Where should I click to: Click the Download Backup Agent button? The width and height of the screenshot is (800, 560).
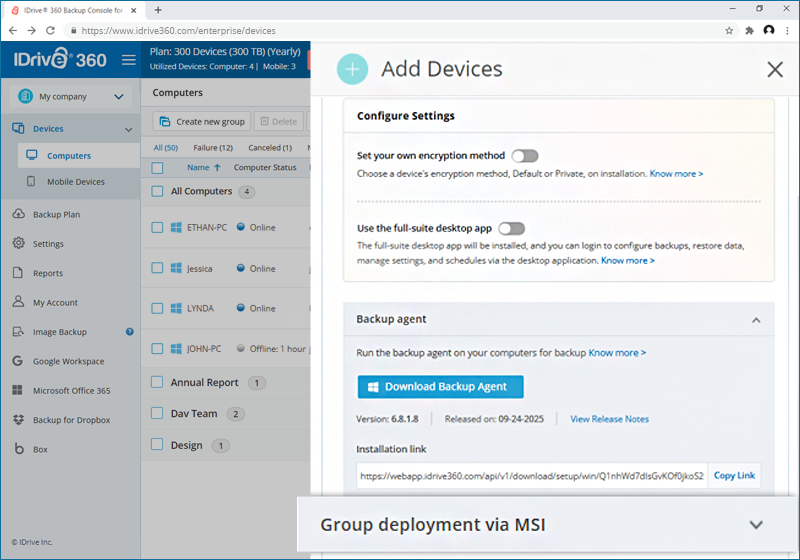click(440, 387)
